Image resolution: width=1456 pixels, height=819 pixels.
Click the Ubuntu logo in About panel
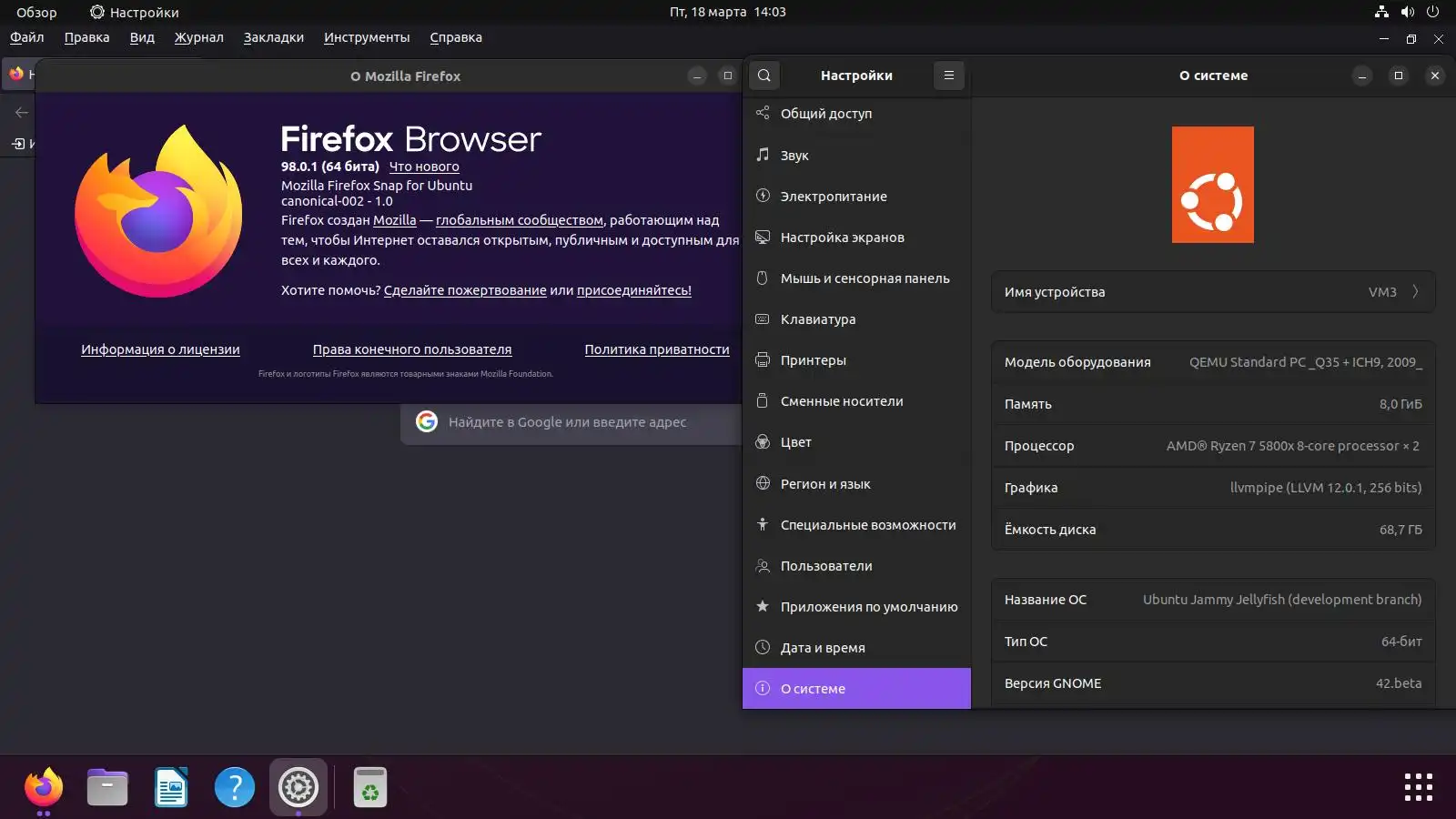[1213, 185]
